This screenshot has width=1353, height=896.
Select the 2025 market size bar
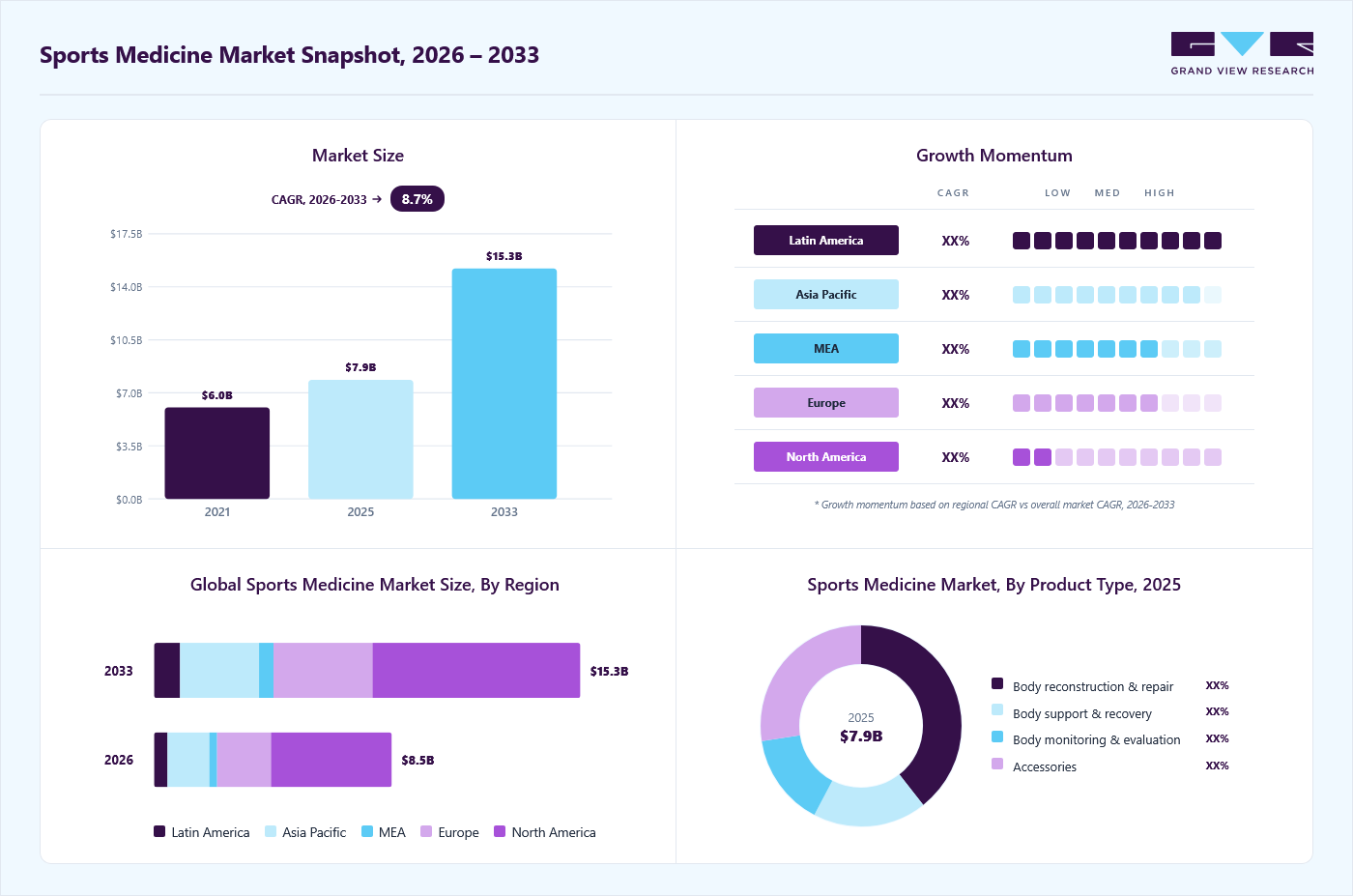coord(360,440)
